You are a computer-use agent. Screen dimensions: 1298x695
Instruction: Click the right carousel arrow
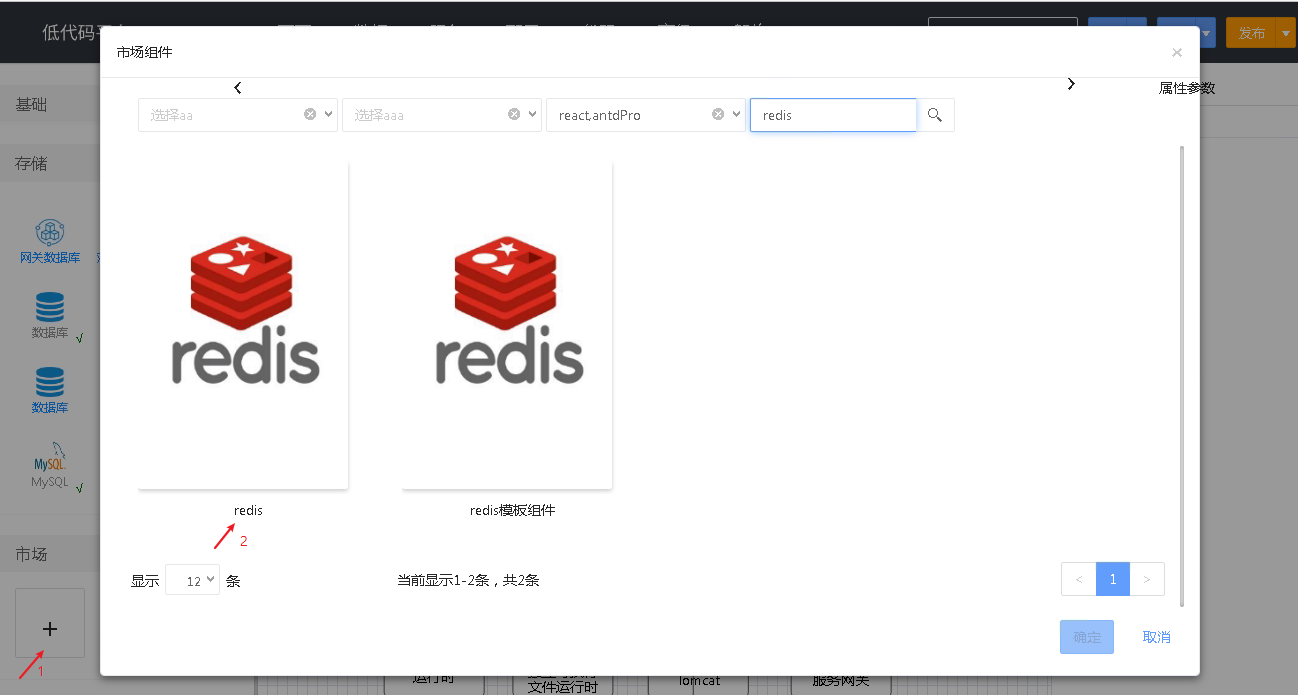click(1071, 84)
